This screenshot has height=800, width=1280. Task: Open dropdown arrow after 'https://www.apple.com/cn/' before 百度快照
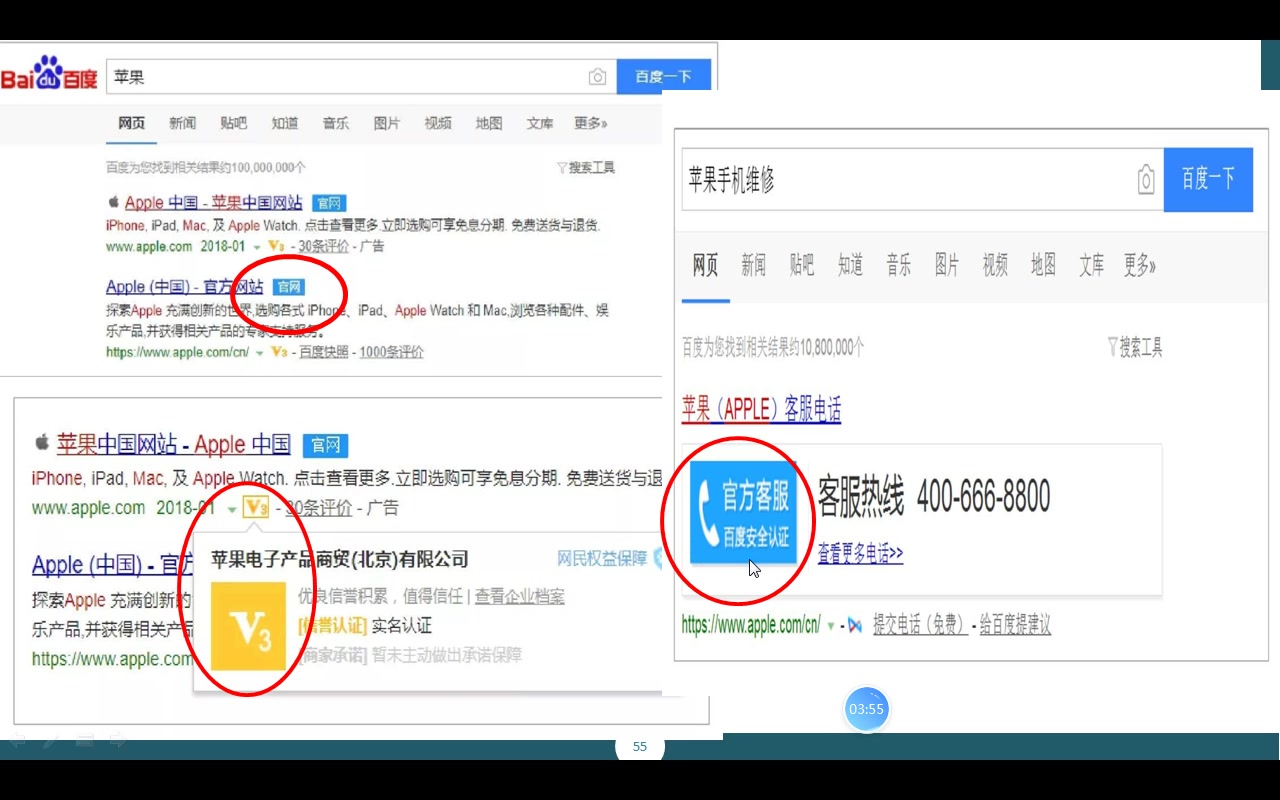pos(259,353)
